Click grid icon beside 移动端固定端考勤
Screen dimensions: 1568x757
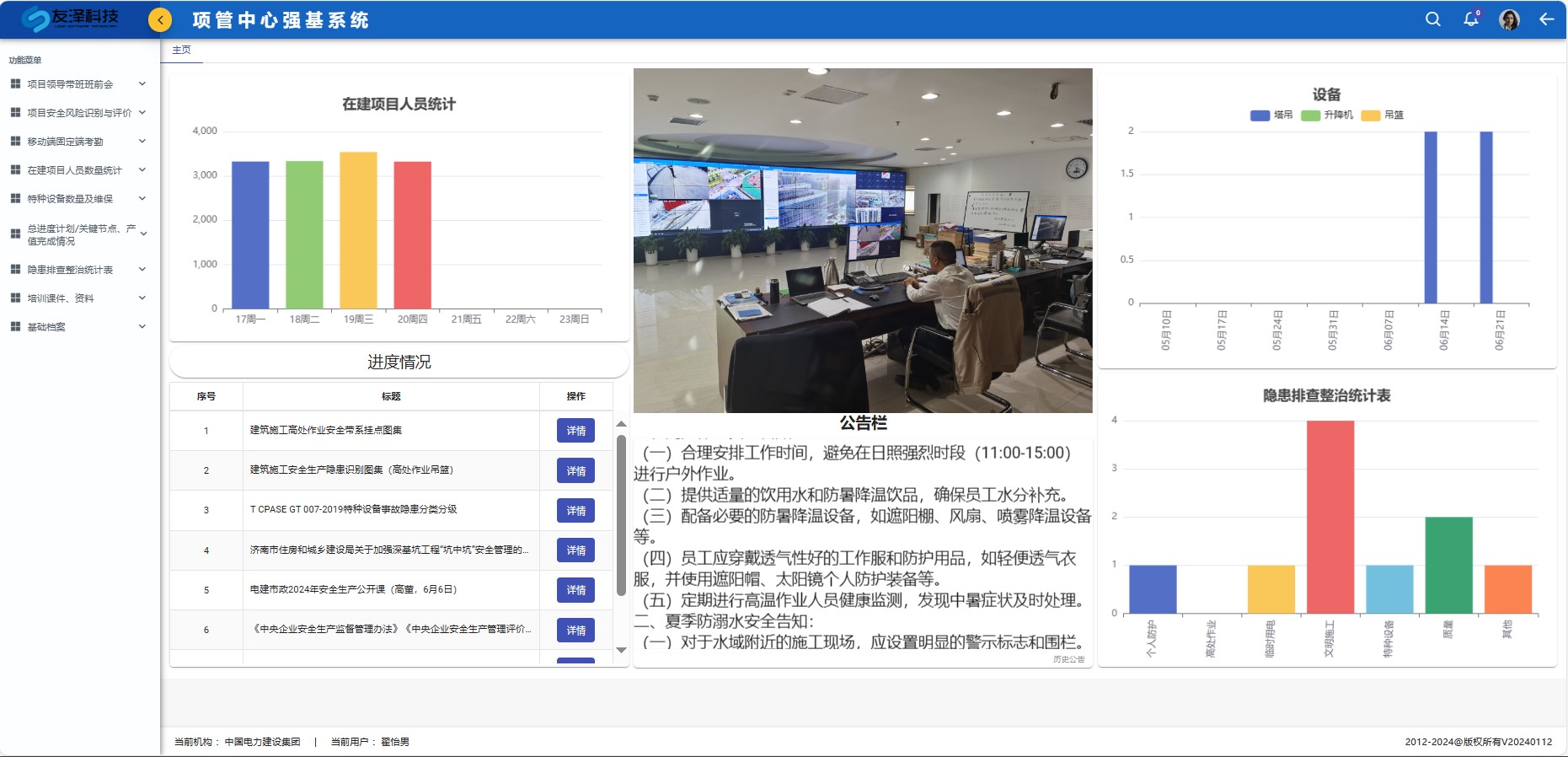[15, 142]
